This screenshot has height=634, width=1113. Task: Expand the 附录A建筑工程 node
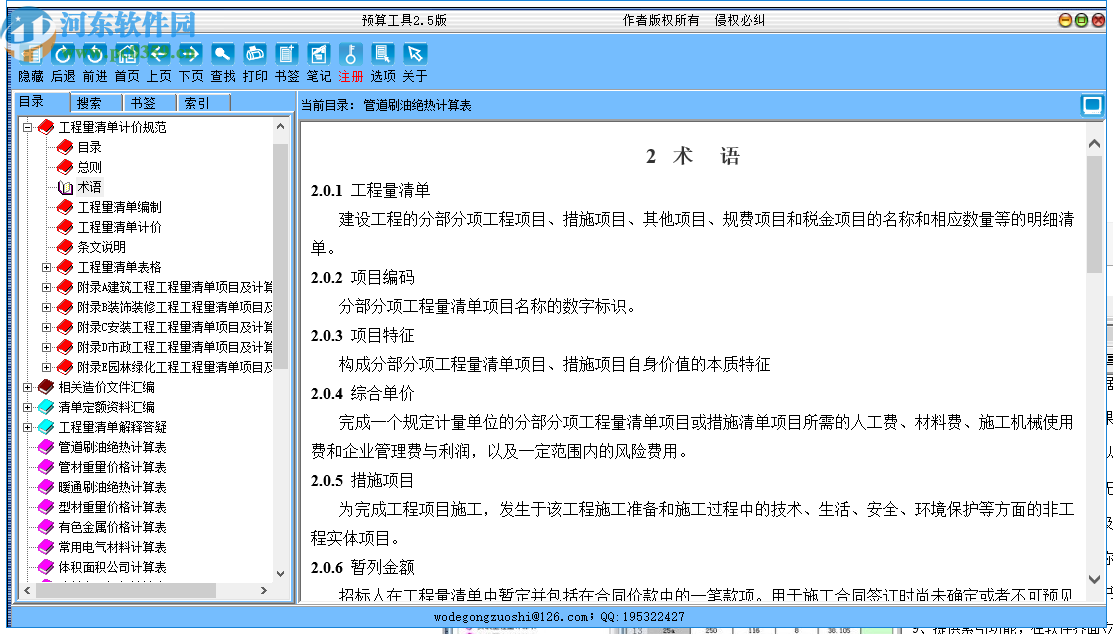[47, 288]
